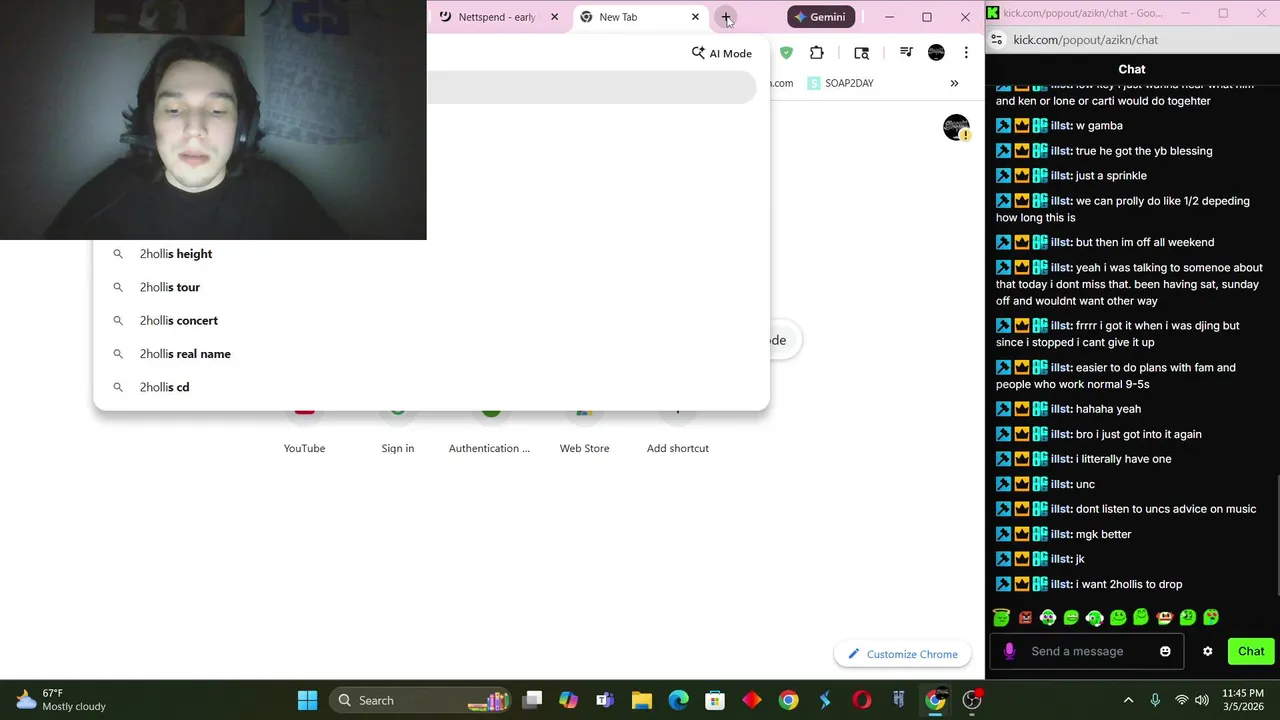
Task: Open the chat settings gear
Action: pos(1207,651)
